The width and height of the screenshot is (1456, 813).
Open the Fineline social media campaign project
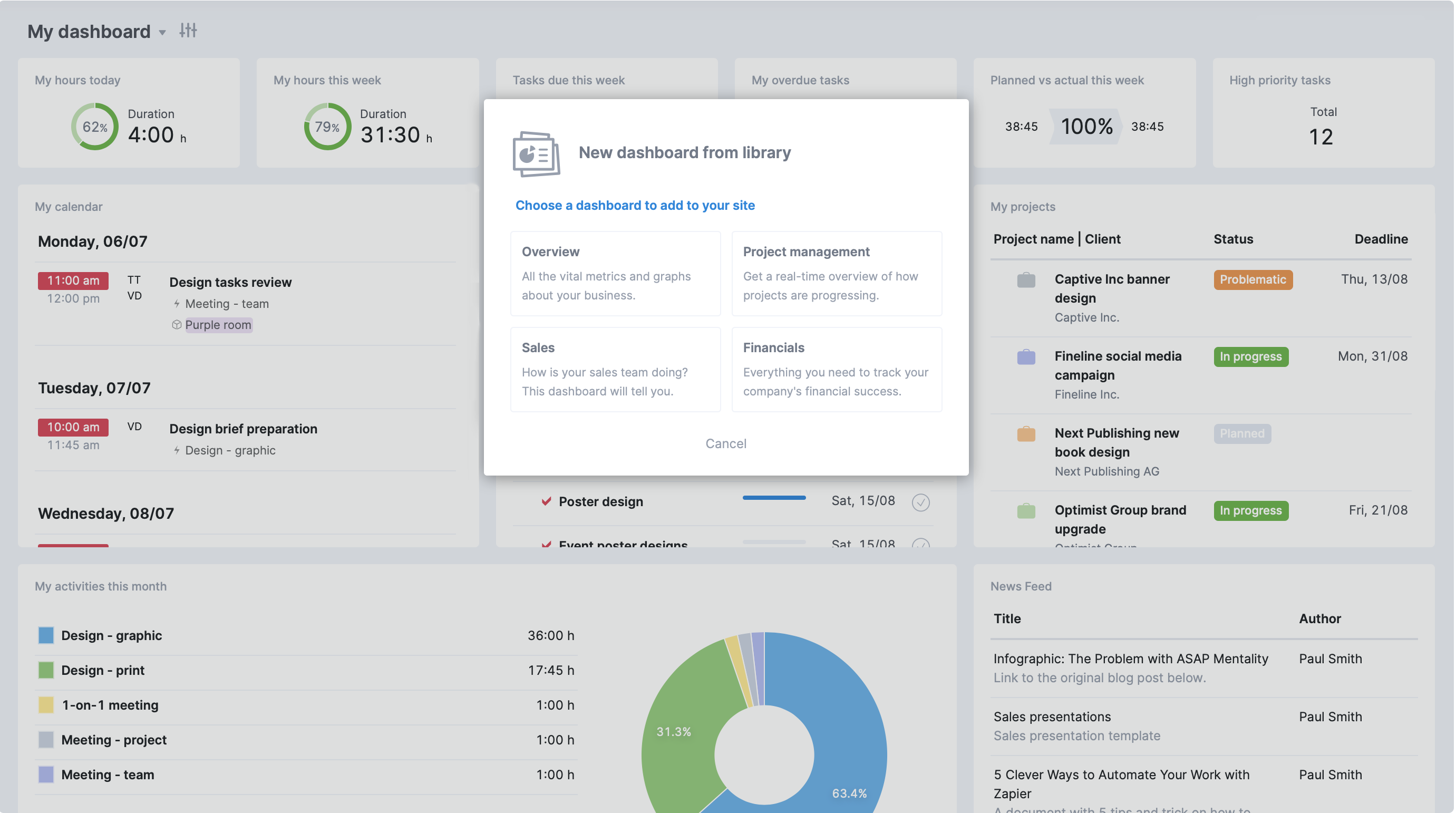click(x=1118, y=365)
